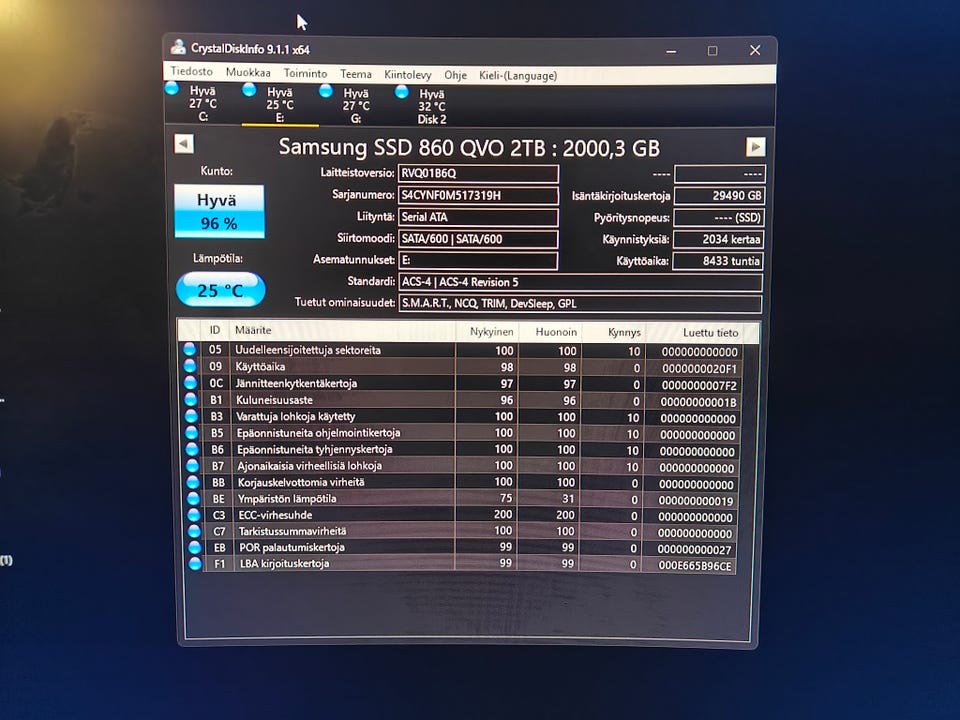Click the supported features field S.M.A.R.T., NCQ, TRIM
Viewport: 960px width, 720px height.
coord(580,304)
